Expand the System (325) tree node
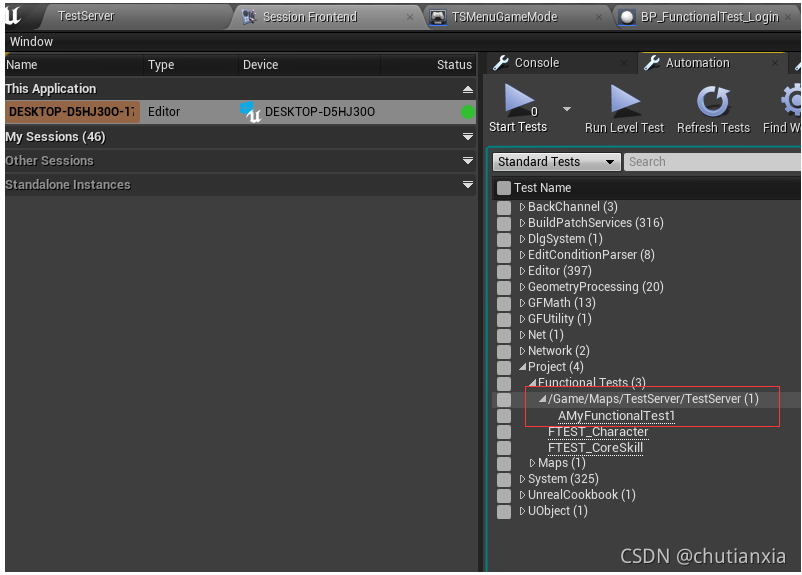 (522, 479)
